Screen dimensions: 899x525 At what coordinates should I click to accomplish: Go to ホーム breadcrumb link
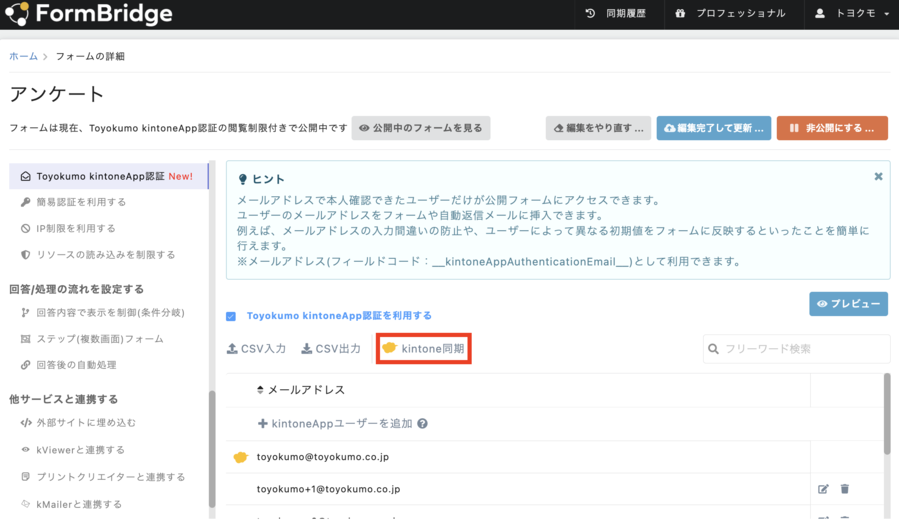[23, 56]
